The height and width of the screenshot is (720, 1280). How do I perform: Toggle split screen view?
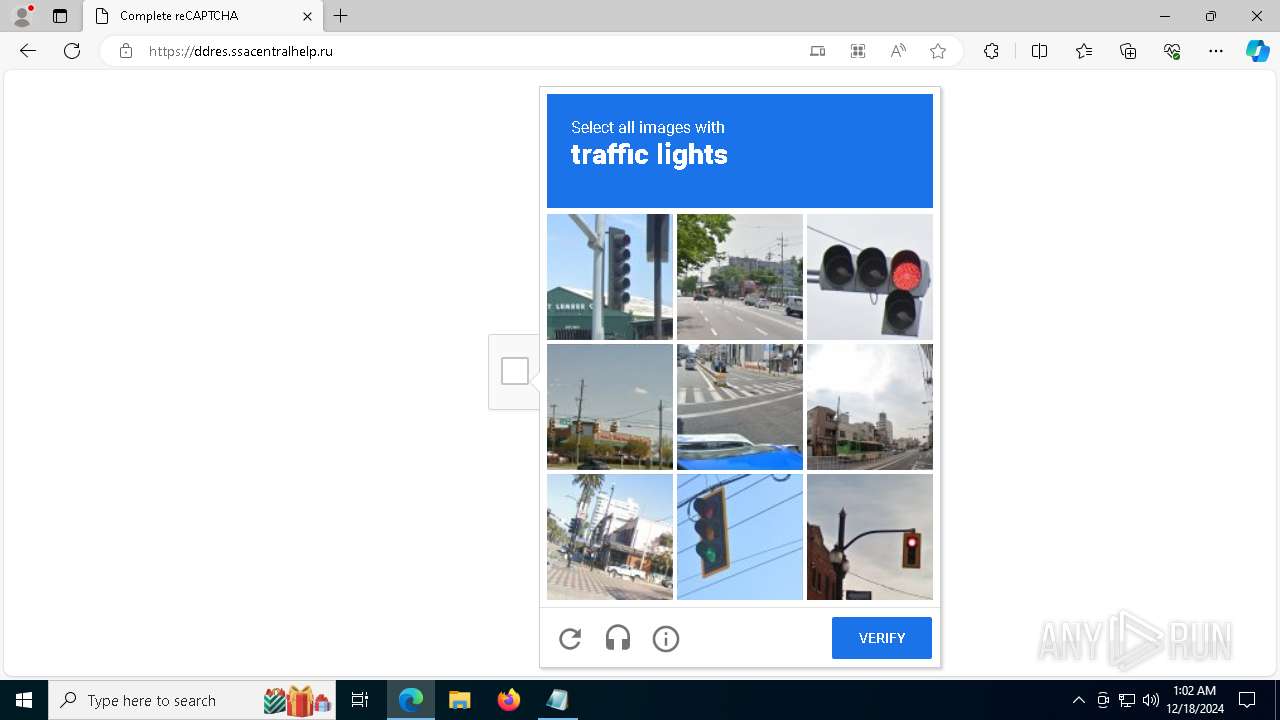[1040, 51]
